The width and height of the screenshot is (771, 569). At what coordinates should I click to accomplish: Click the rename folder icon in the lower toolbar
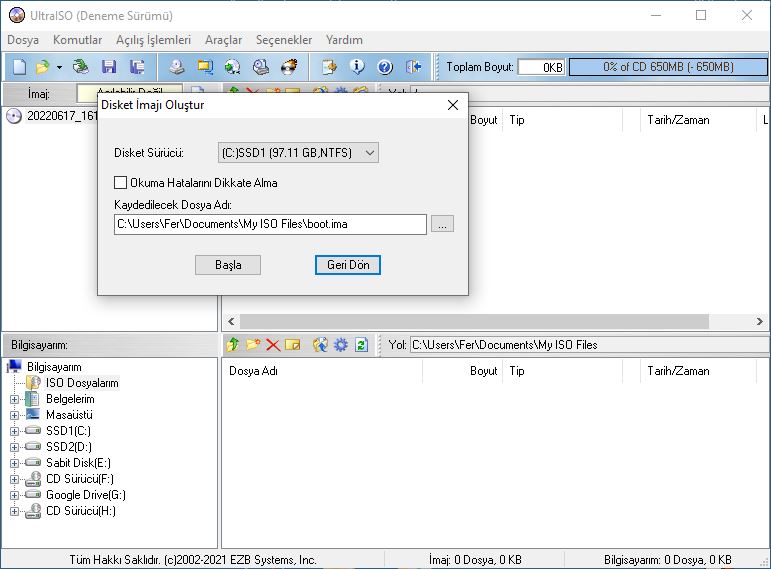pos(293,345)
